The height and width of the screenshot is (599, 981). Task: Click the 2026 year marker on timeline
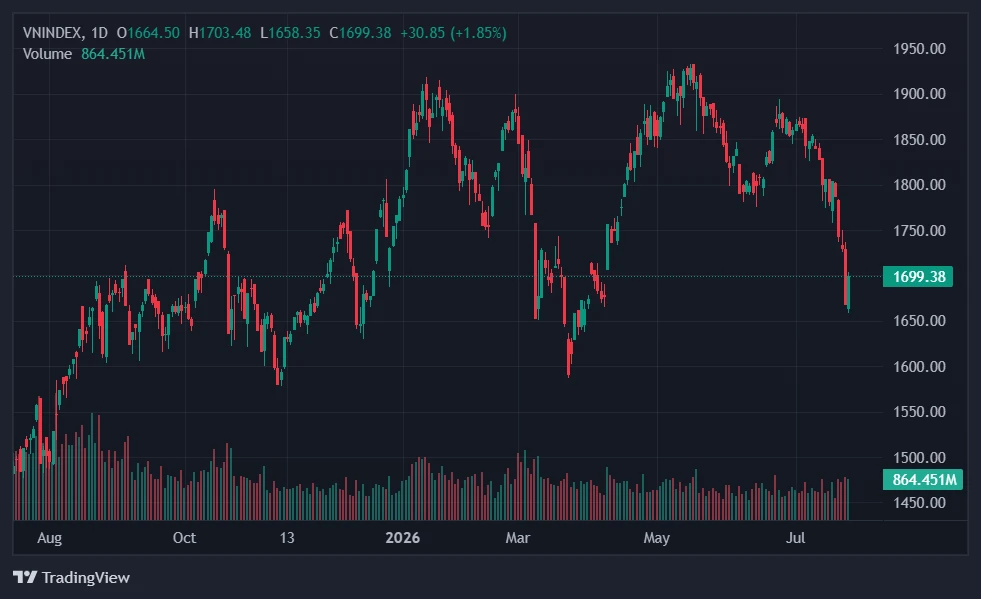coord(402,538)
